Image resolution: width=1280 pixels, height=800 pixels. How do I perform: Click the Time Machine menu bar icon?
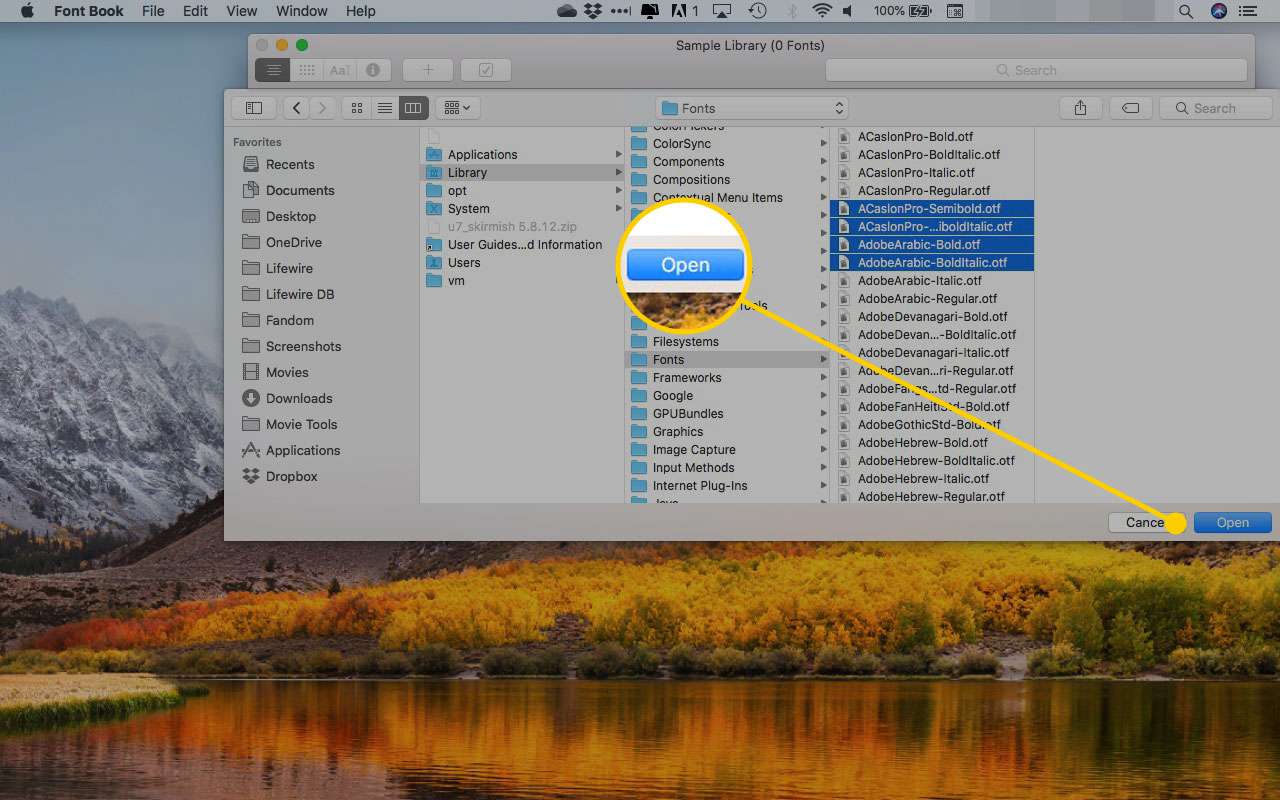[758, 11]
